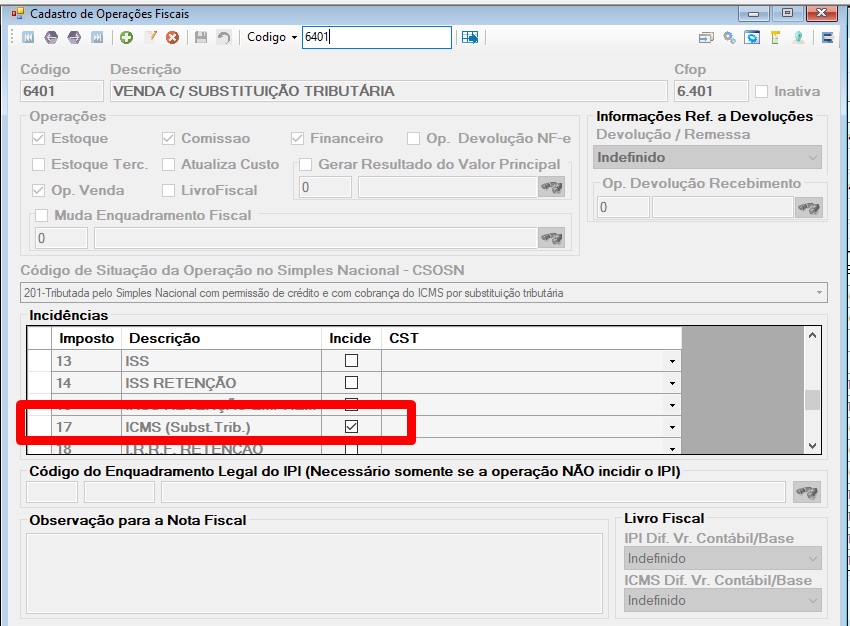Go to first record navigation icon
Screen dimensions: 850x626
click(x=28, y=37)
